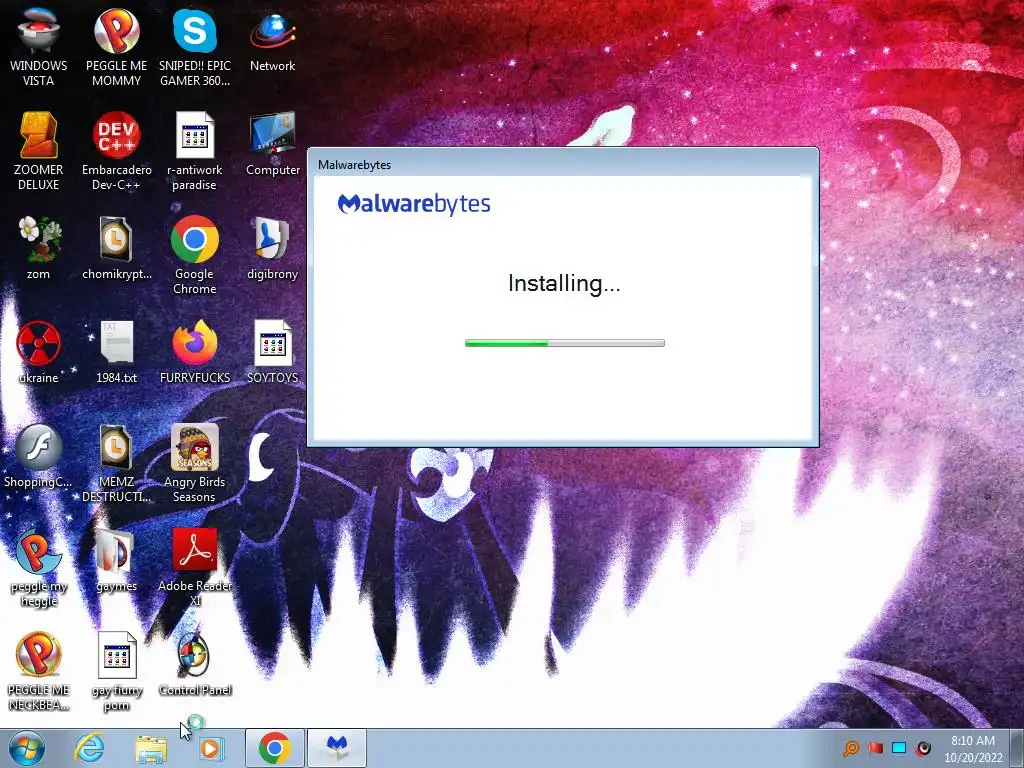Open Windows Explorer folder in taskbar
1024x768 pixels.
(150, 748)
